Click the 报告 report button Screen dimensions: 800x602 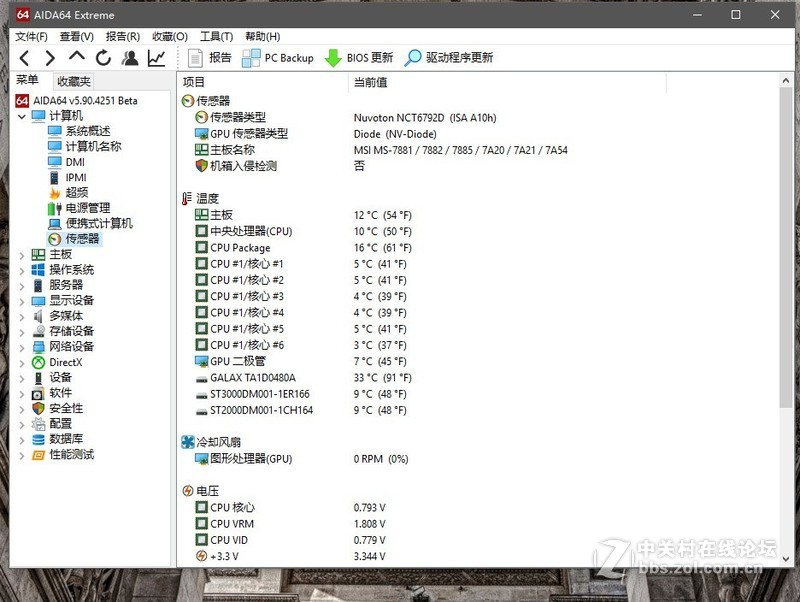pyautogui.click(x=209, y=58)
